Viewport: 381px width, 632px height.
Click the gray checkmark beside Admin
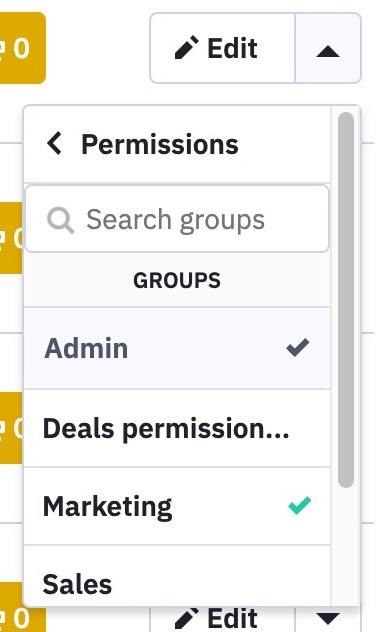298,347
